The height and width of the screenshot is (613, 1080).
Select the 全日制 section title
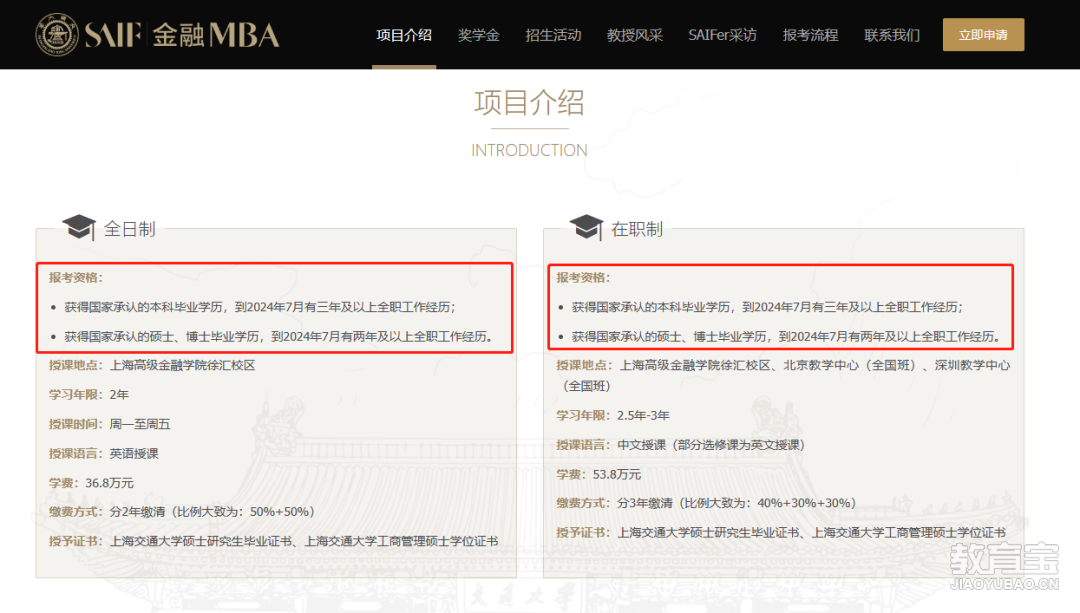[x=129, y=229]
